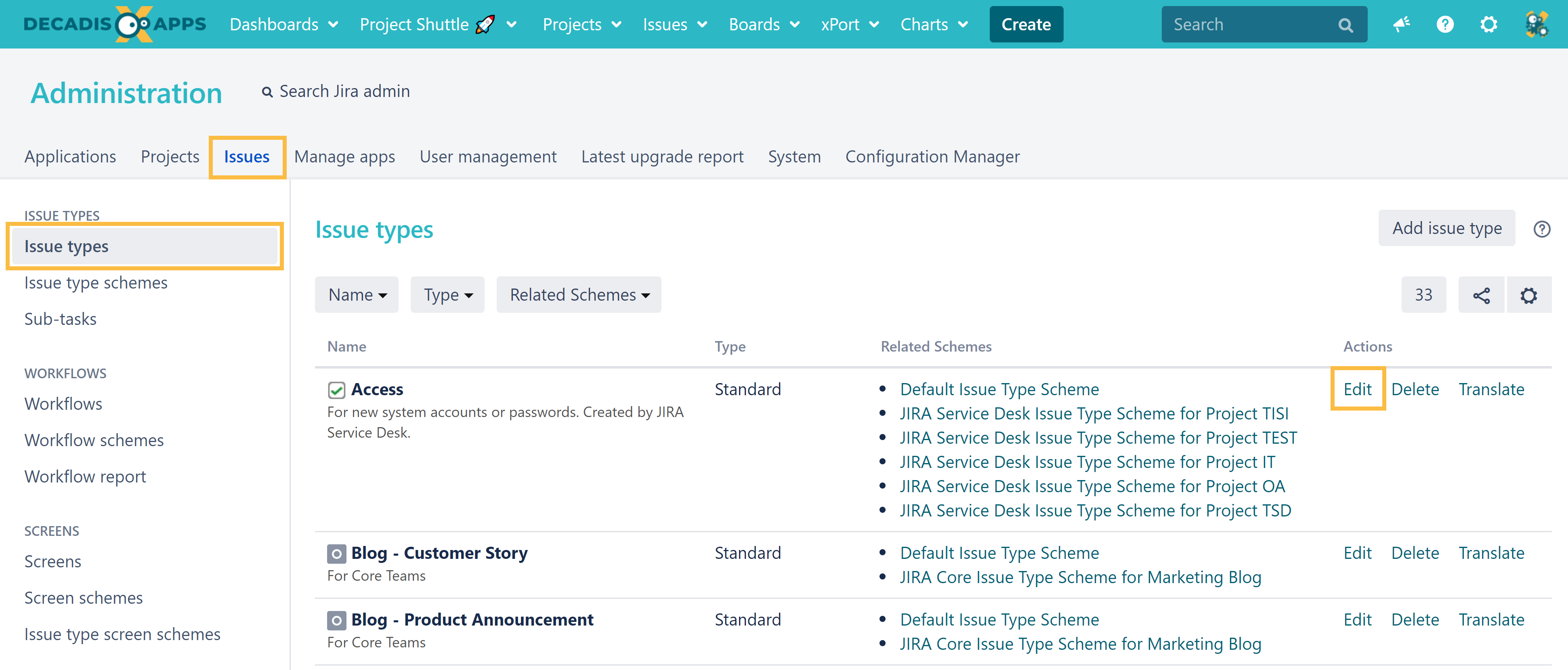Open Service Desk scheme for Project TEST

(1099, 438)
